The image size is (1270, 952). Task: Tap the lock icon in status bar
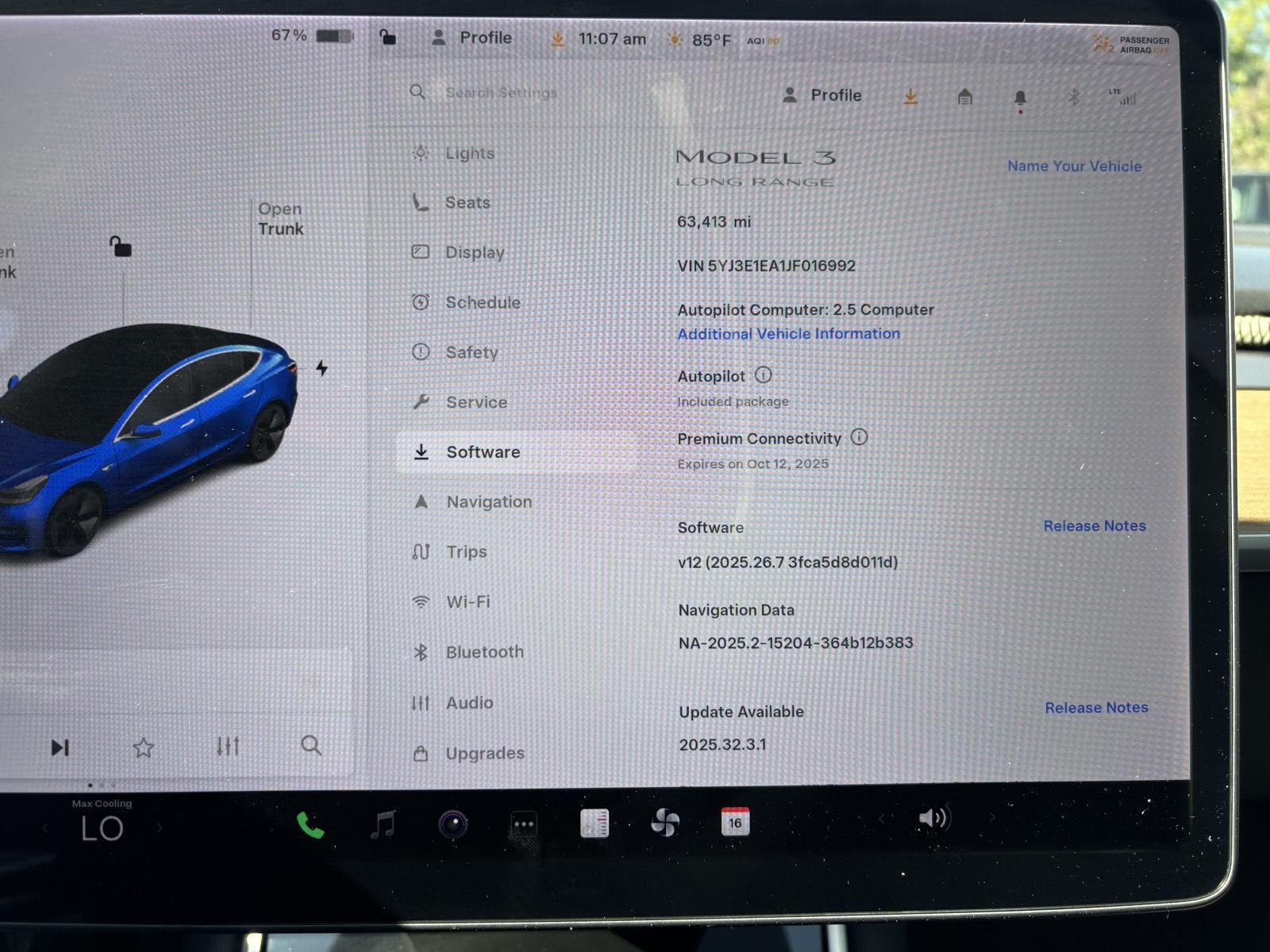click(387, 36)
